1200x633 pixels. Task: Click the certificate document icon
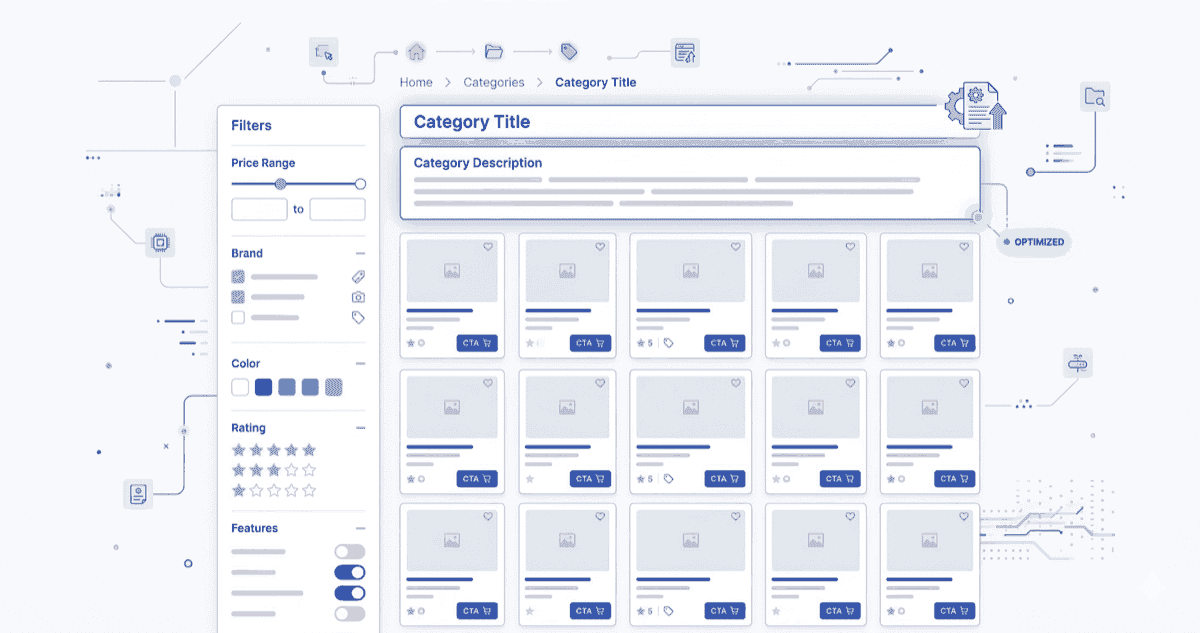(x=138, y=493)
